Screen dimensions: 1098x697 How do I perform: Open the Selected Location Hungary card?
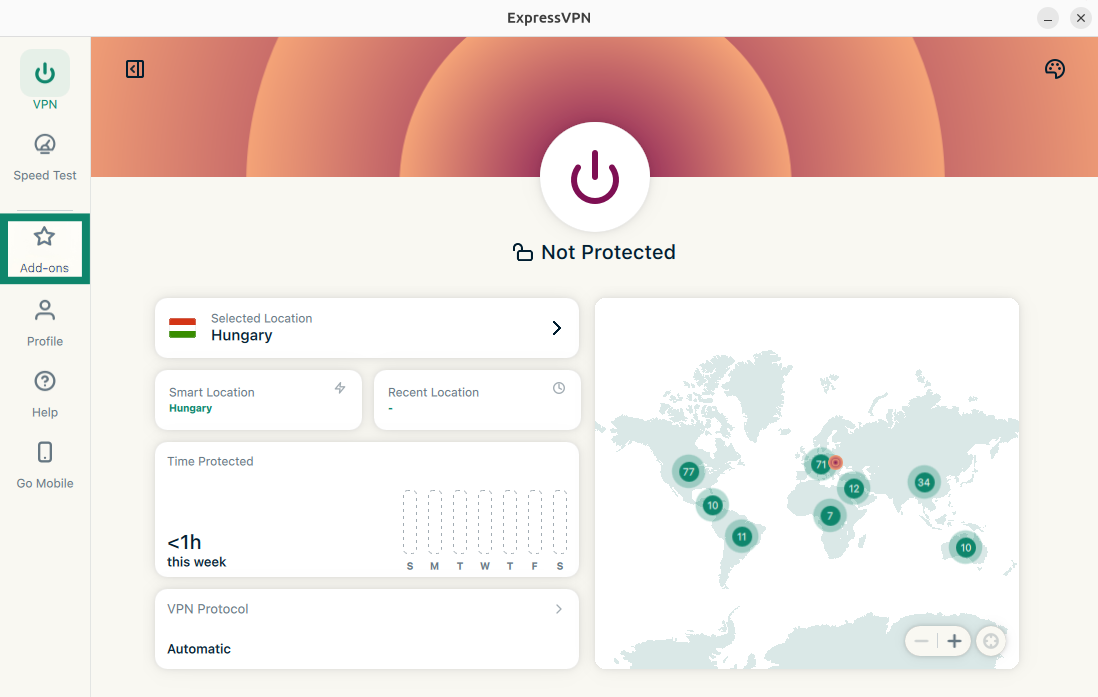(x=367, y=328)
